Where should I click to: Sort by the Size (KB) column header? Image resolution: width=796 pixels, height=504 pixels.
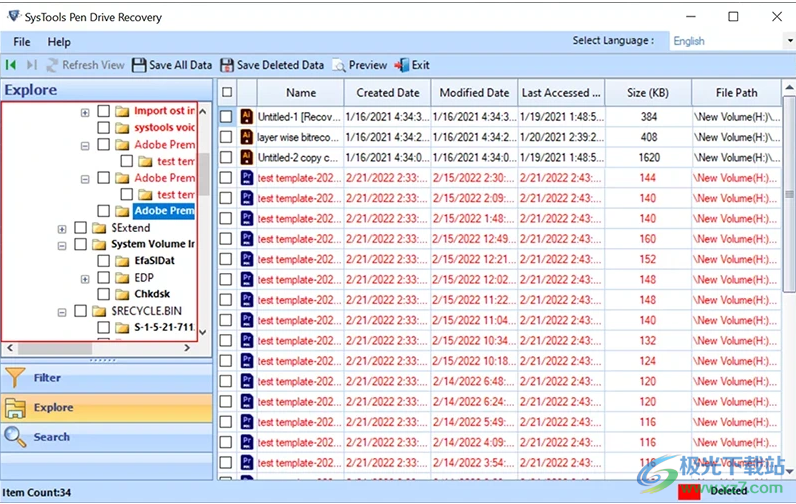648,92
